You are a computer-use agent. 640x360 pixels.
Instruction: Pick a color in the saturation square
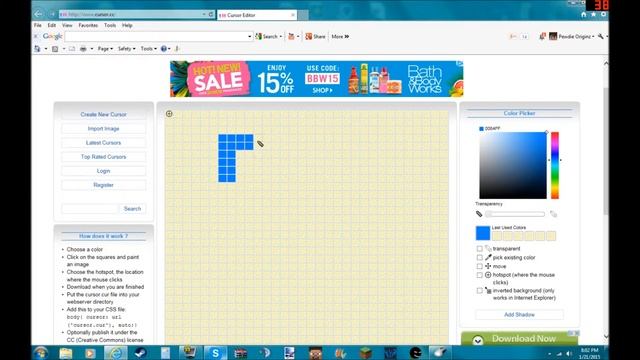point(513,165)
